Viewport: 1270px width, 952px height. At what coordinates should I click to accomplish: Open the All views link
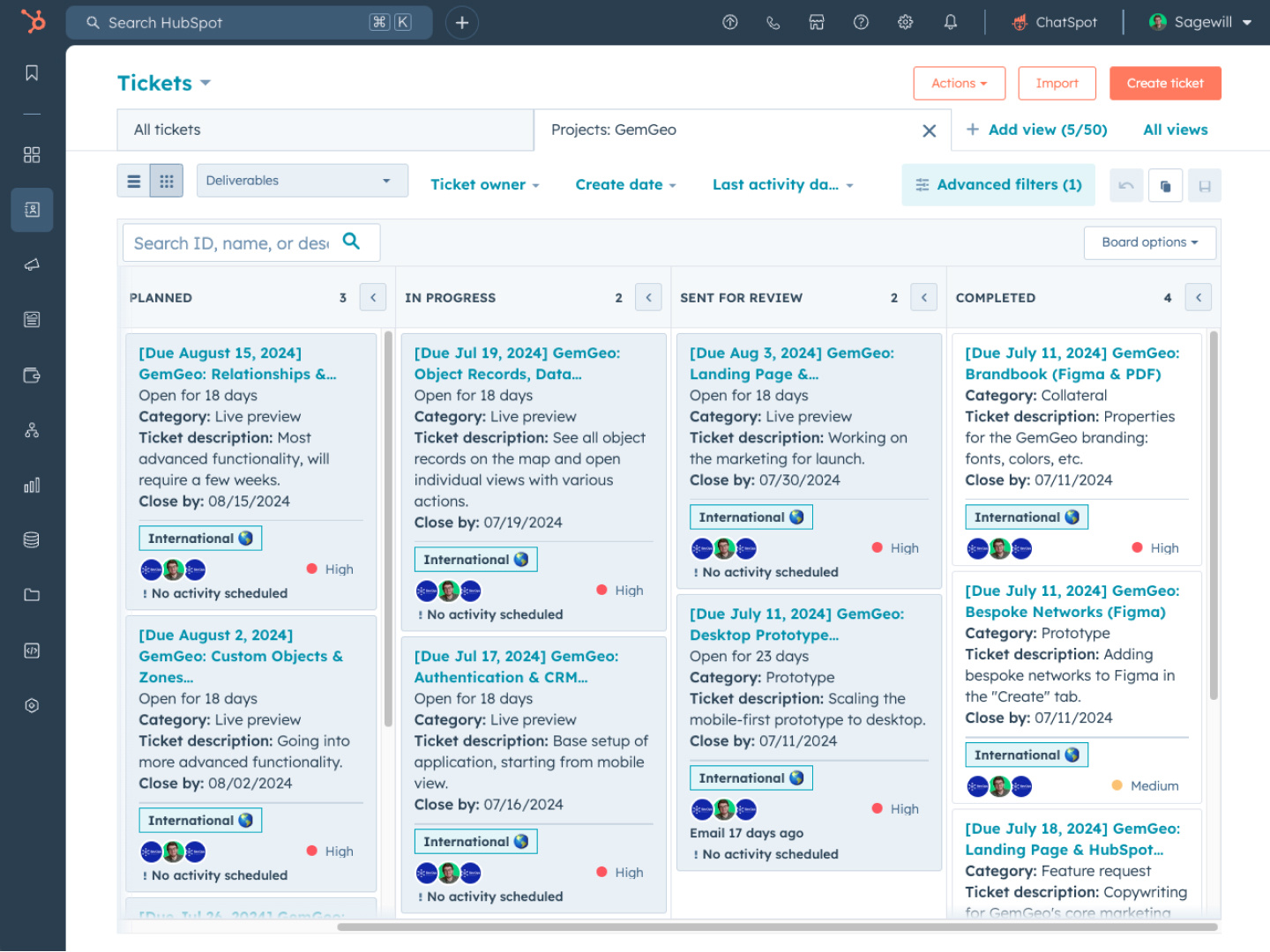(1176, 130)
